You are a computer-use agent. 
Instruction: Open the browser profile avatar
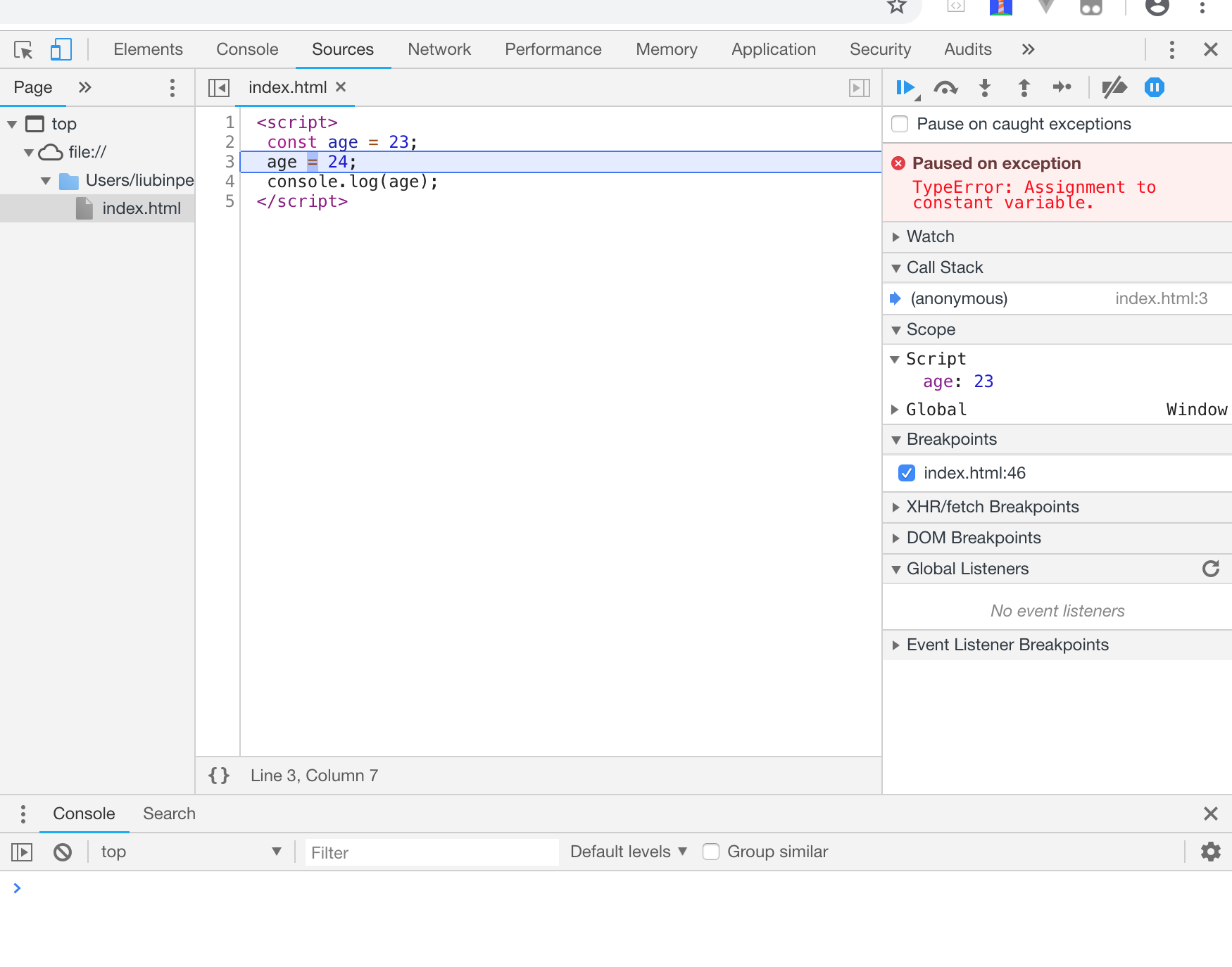click(x=1157, y=6)
